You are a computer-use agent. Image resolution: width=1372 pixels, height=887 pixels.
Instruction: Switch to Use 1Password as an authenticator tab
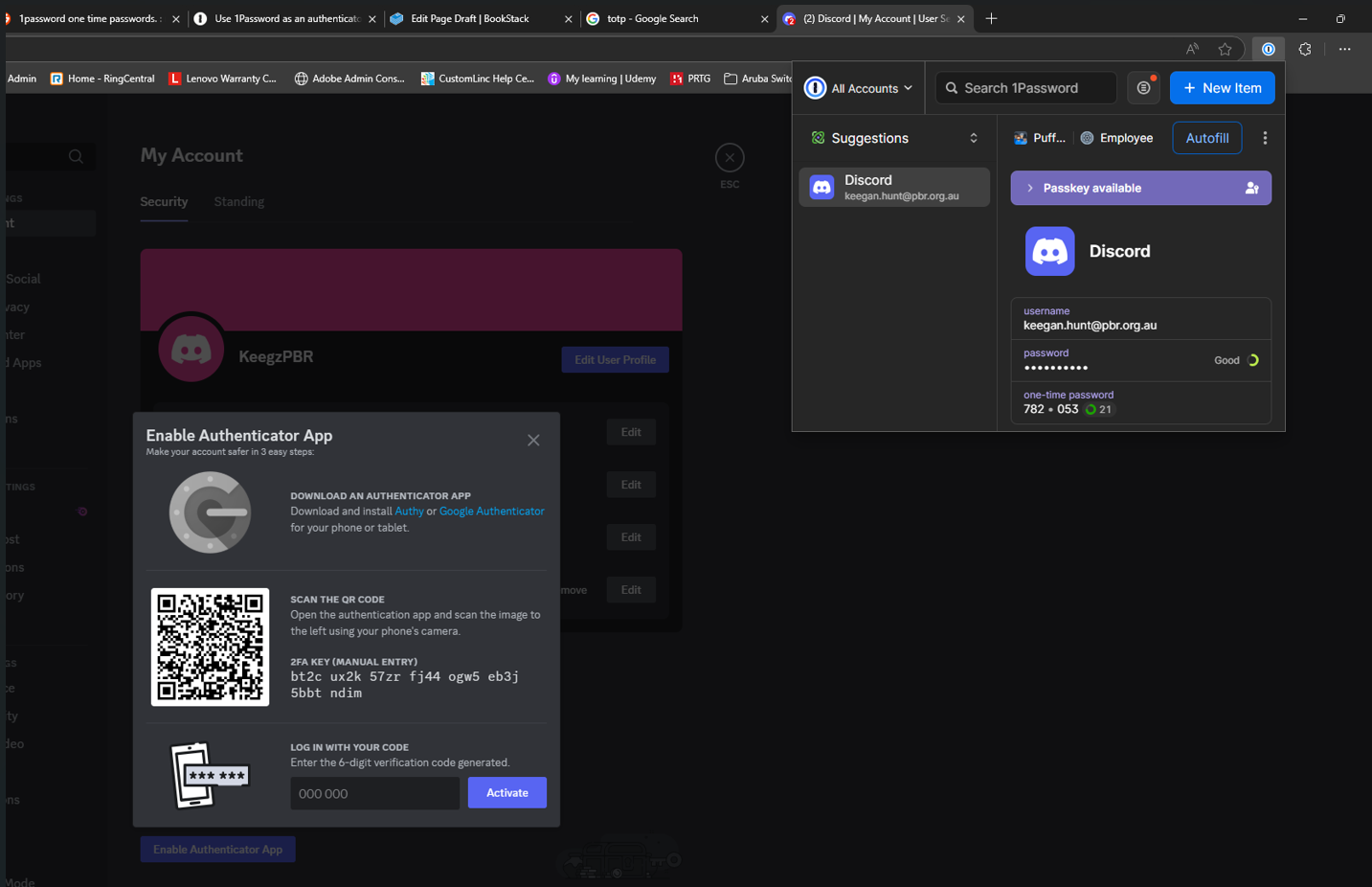pyautogui.click(x=285, y=18)
